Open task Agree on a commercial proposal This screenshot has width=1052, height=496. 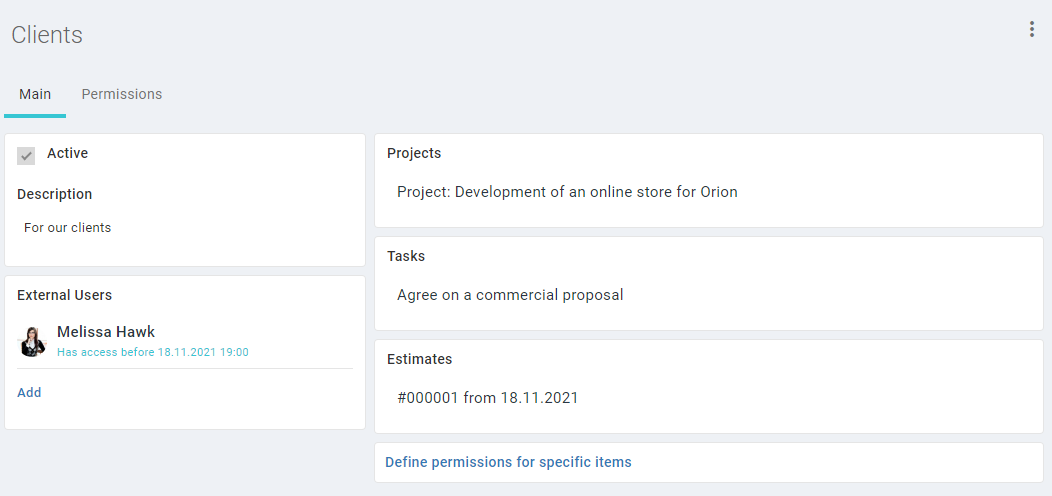pyautogui.click(x=510, y=295)
